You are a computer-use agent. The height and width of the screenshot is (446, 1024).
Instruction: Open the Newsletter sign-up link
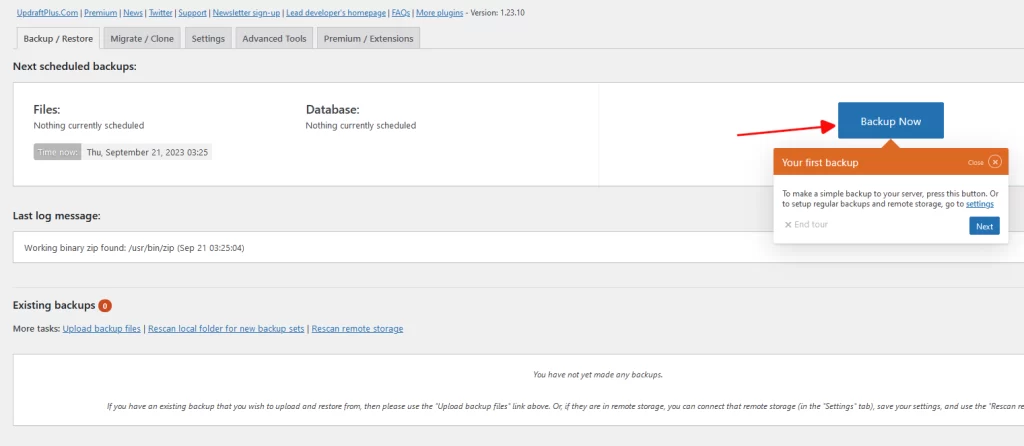pyautogui.click(x=246, y=12)
